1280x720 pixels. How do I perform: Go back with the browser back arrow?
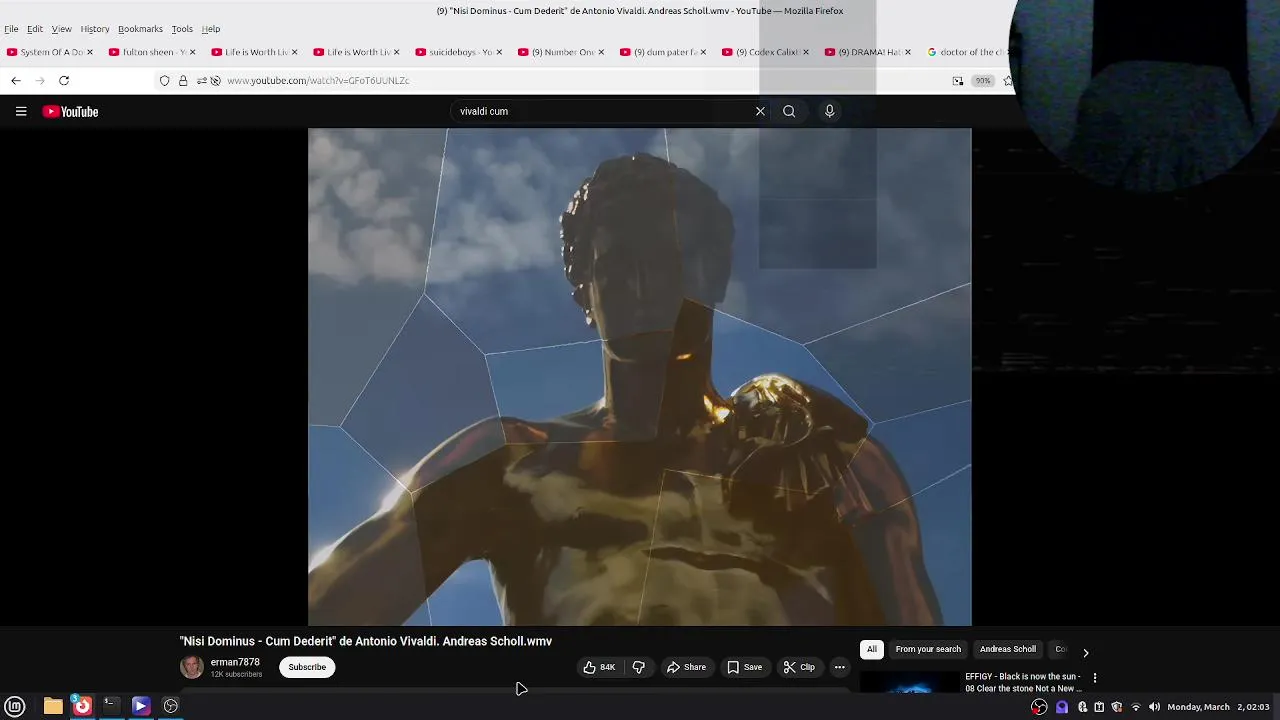(x=16, y=80)
